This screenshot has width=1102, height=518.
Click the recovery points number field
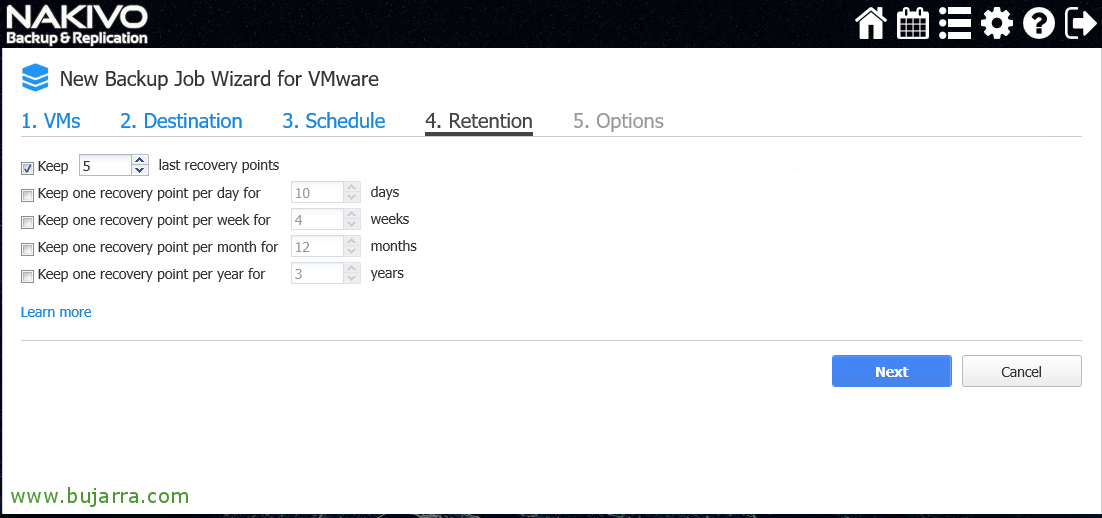pyautogui.click(x=105, y=166)
